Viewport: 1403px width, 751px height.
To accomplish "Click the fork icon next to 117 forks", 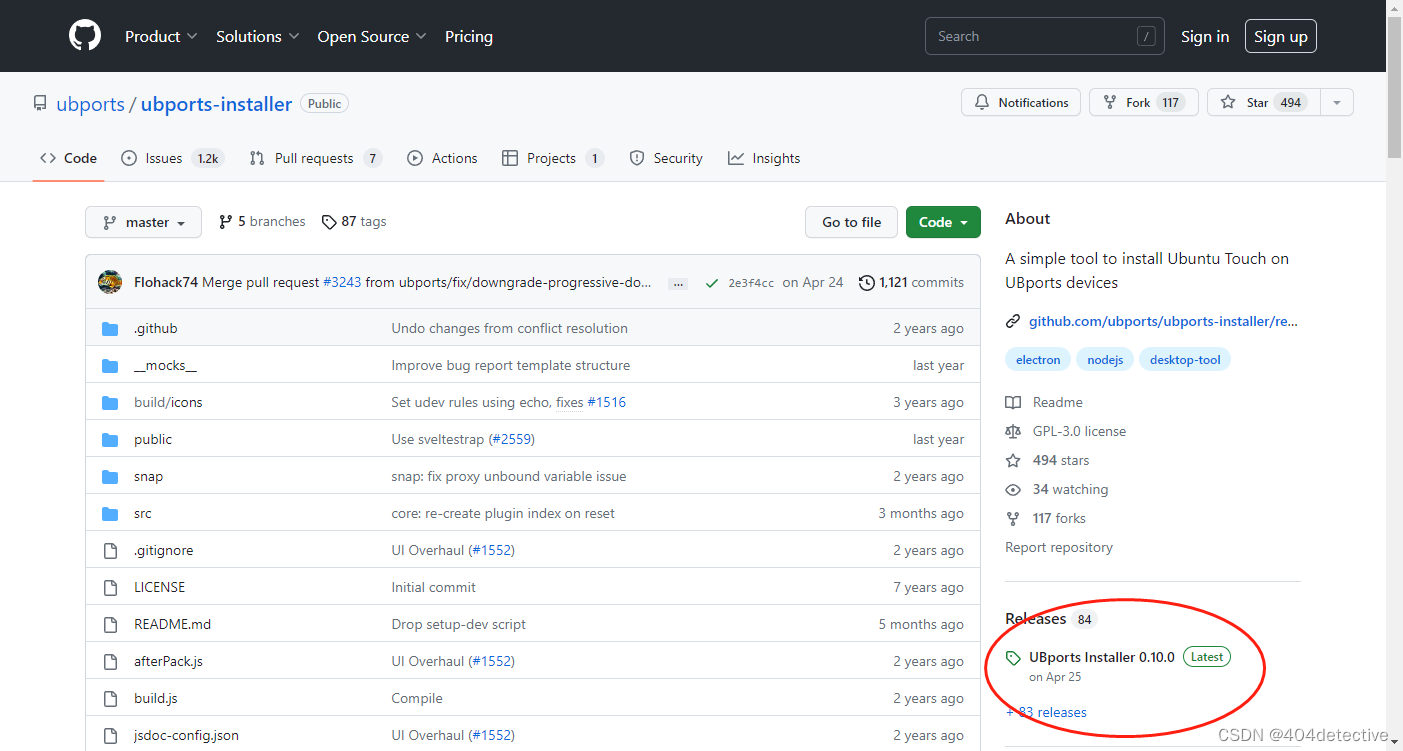I will point(1013,518).
